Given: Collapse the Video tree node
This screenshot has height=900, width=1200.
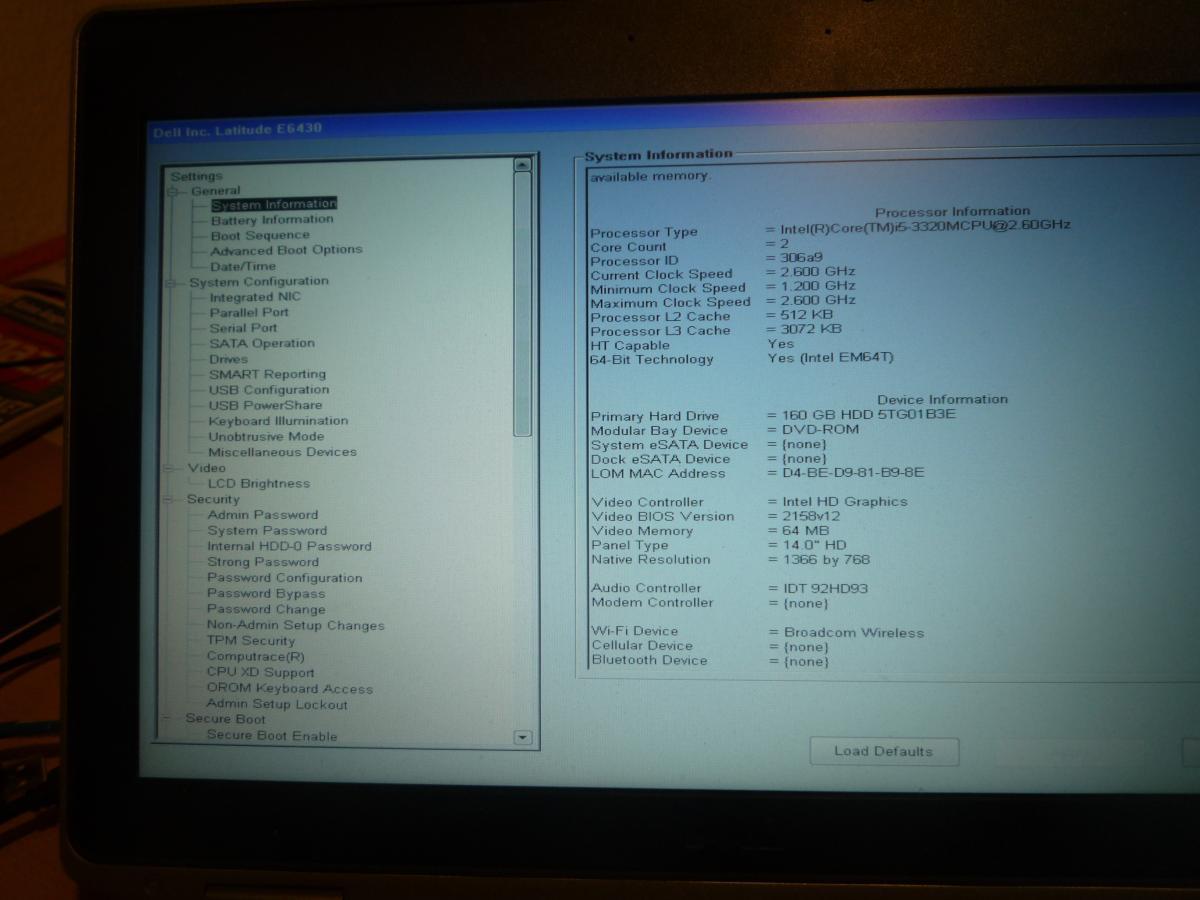Looking at the screenshot, I should 170,468.
